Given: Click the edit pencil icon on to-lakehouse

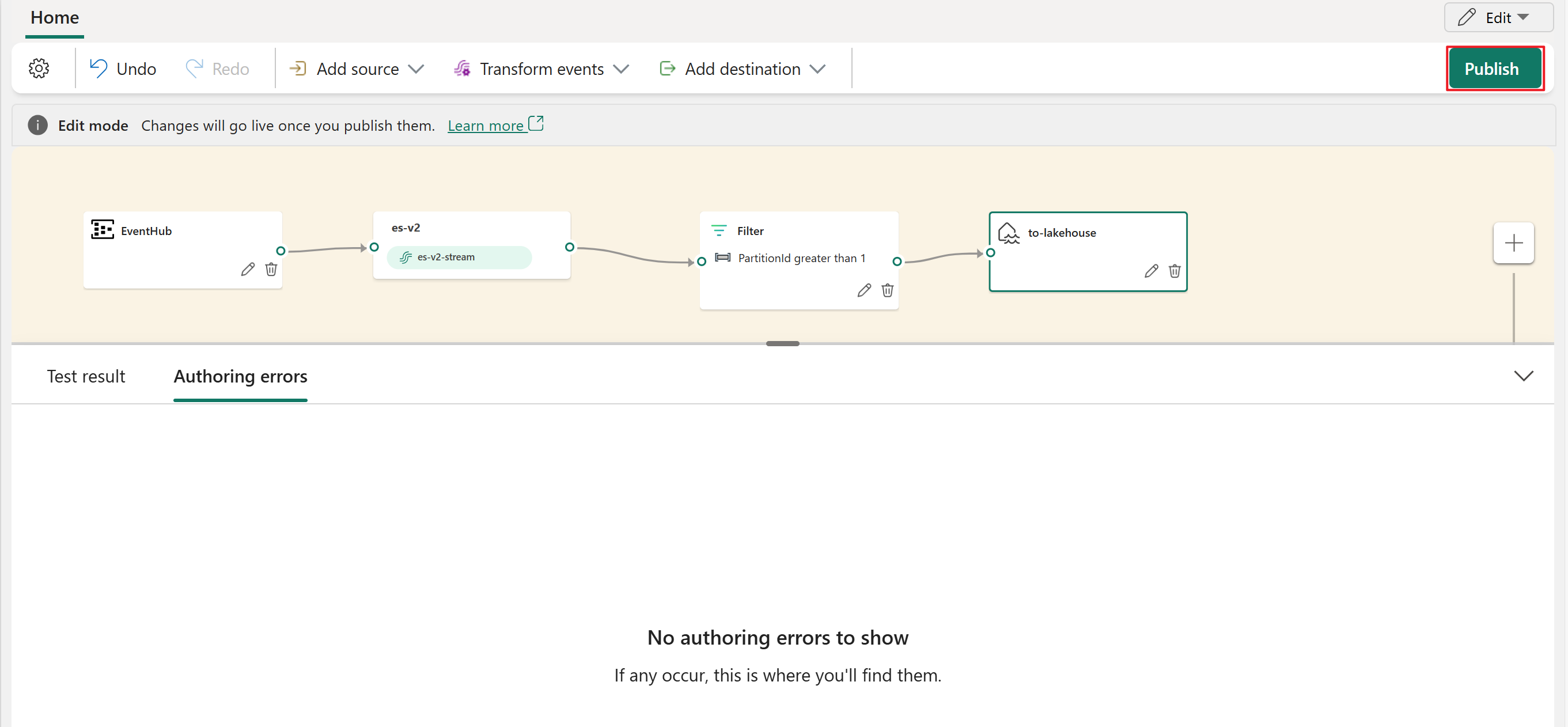Looking at the screenshot, I should coord(1150,272).
